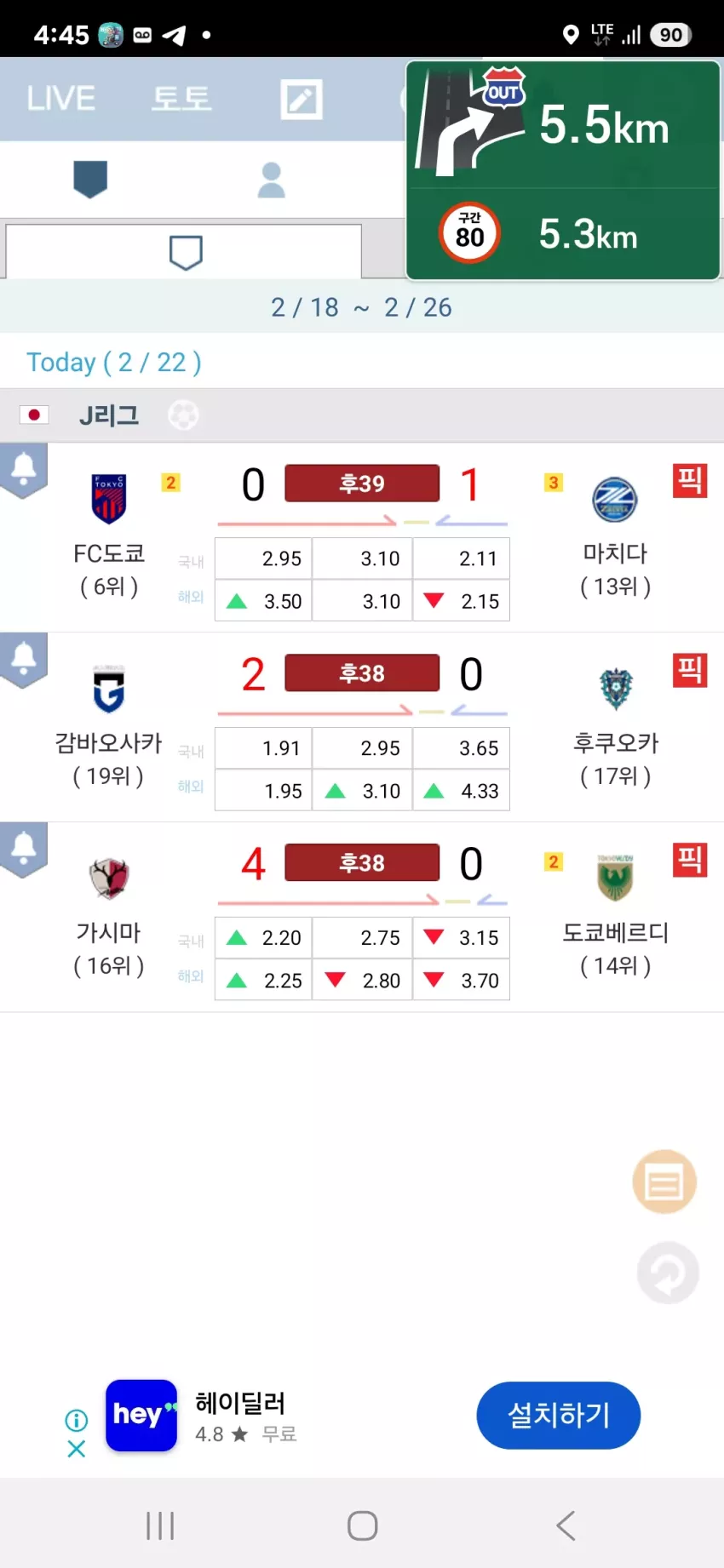Close the 헤이딜러 ad with X icon
This screenshot has height=1568, width=724.
pyautogui.click(x=77, y=1449)
